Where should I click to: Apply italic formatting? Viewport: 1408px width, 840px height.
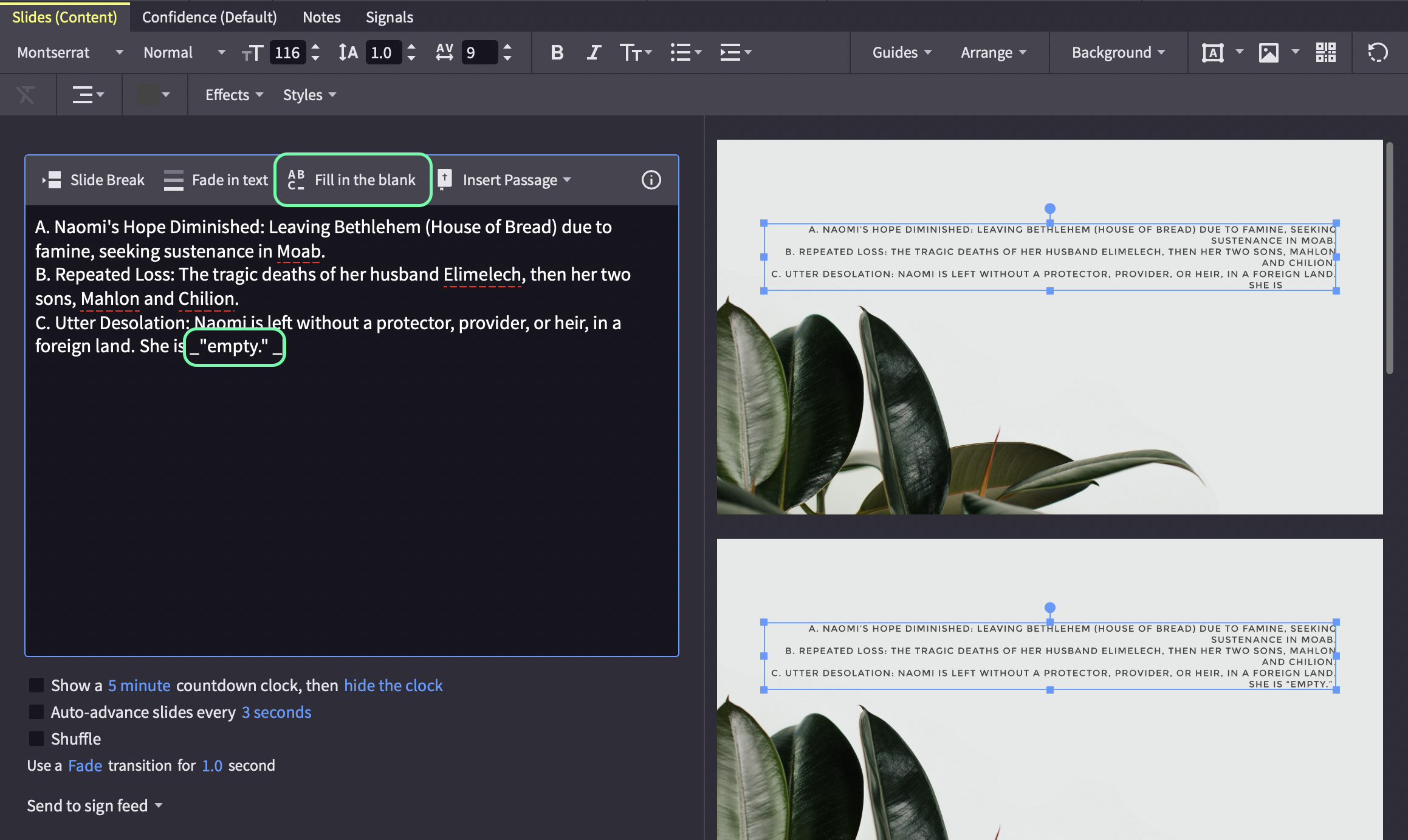594,53
